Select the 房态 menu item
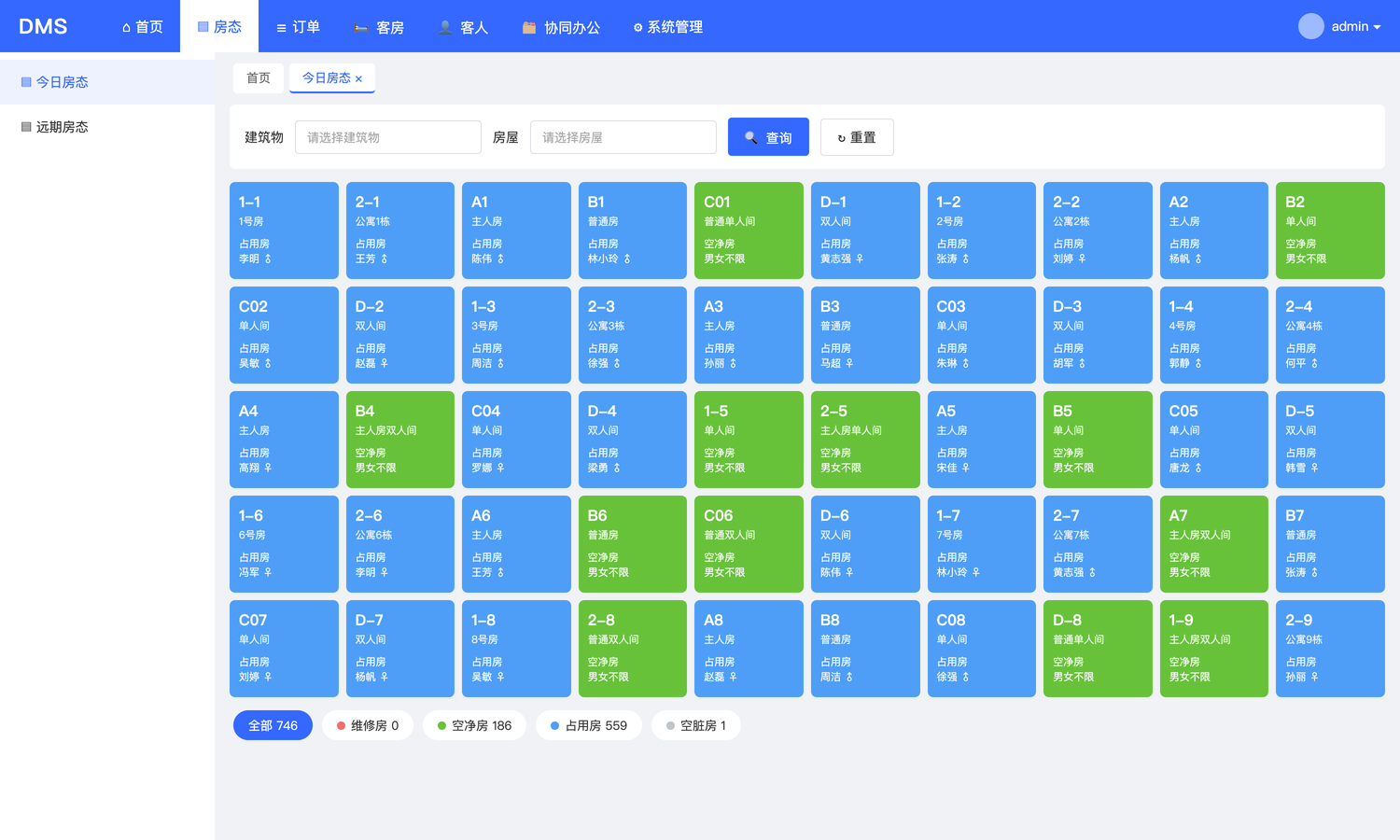 (x=219, y=27)
